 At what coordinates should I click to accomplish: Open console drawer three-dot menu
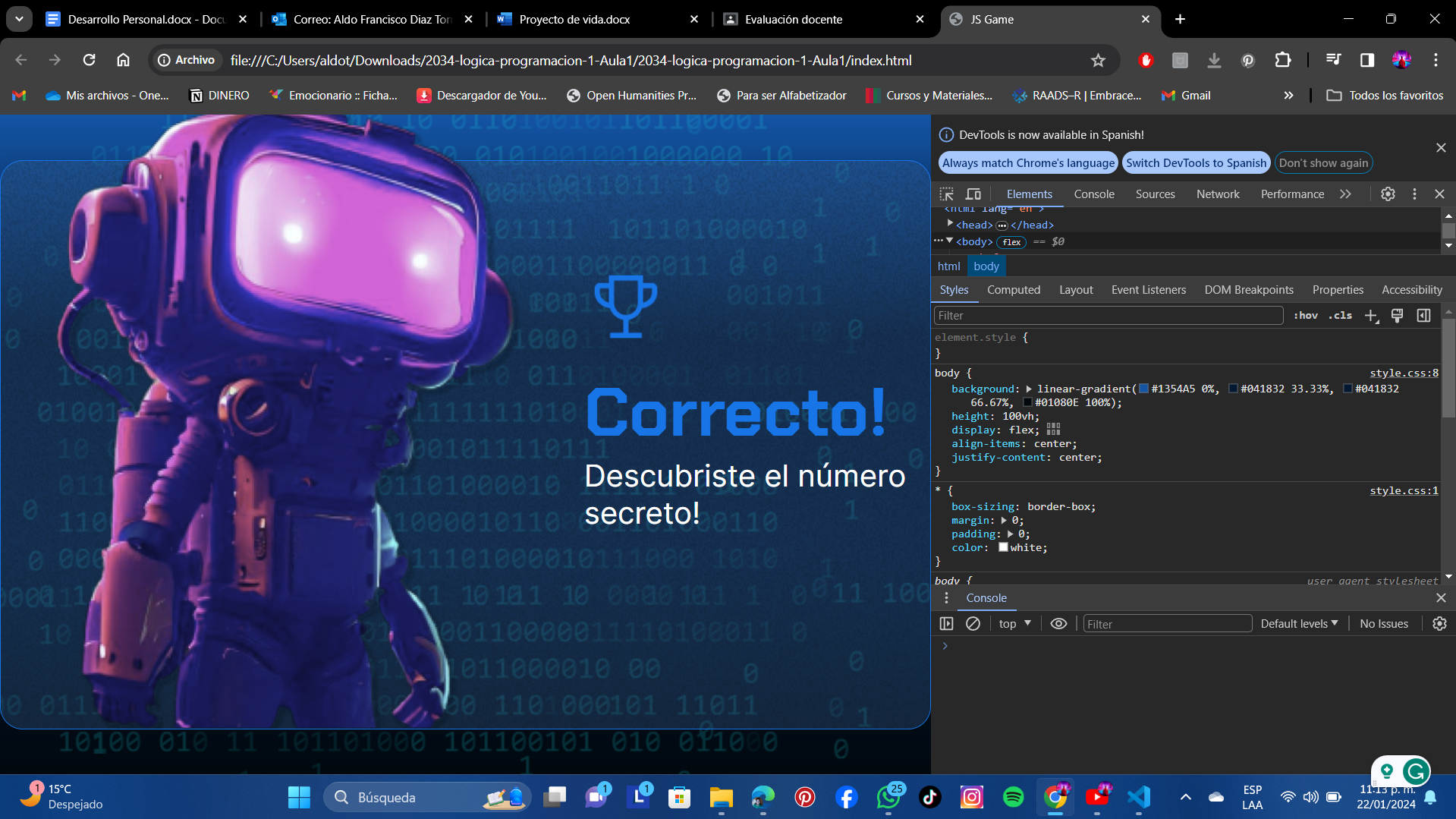(x=946, y=598)
